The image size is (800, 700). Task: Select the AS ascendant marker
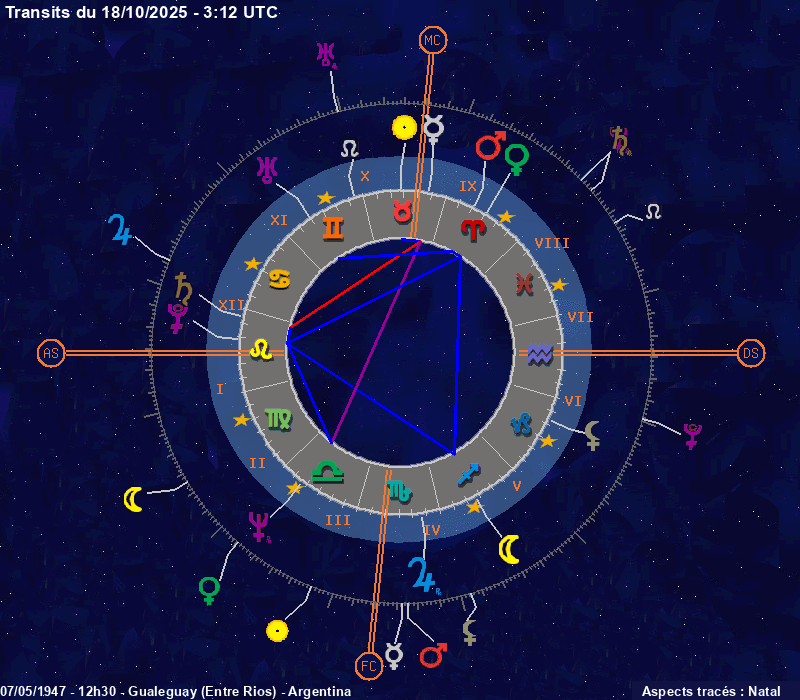[51, 353]
